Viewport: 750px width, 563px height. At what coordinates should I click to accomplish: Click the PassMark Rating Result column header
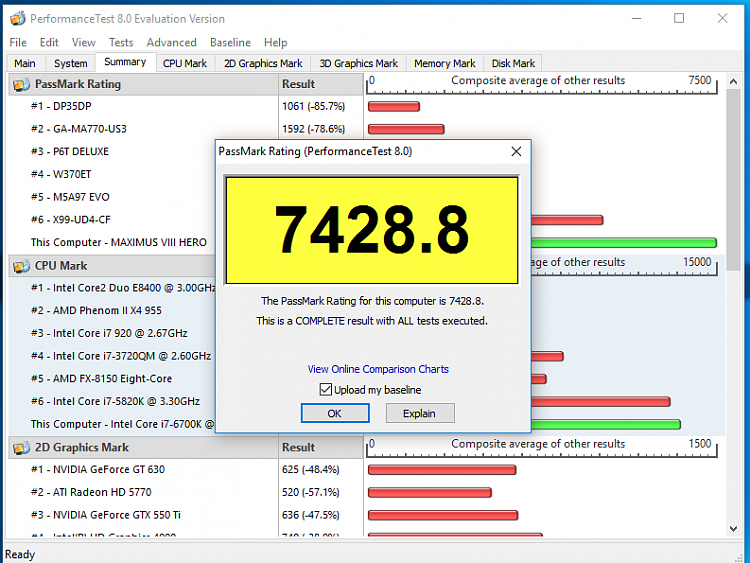(321, 85)
